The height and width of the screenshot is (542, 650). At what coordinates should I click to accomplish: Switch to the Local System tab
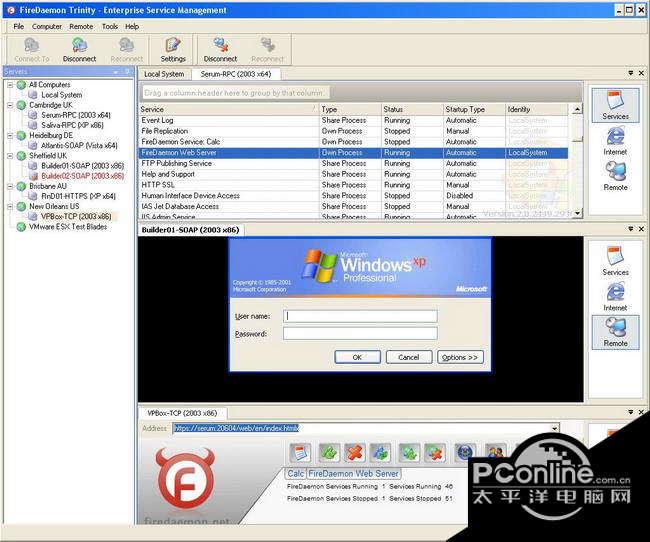164,74
